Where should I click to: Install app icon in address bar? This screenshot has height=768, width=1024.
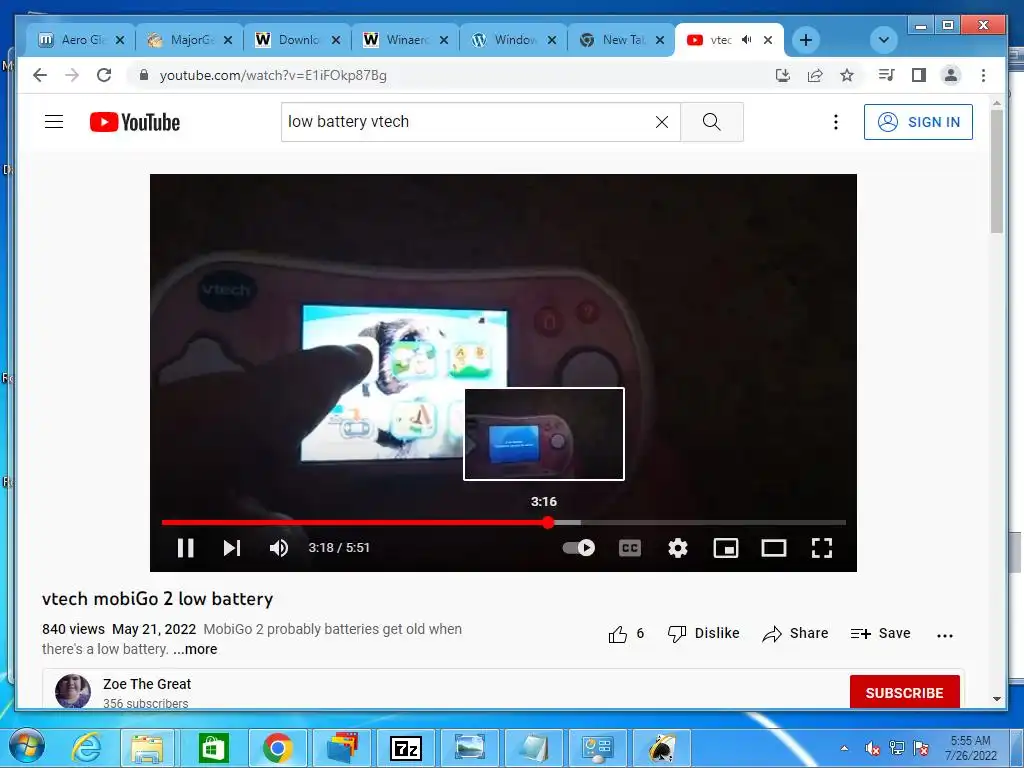(x=782, y=75)
